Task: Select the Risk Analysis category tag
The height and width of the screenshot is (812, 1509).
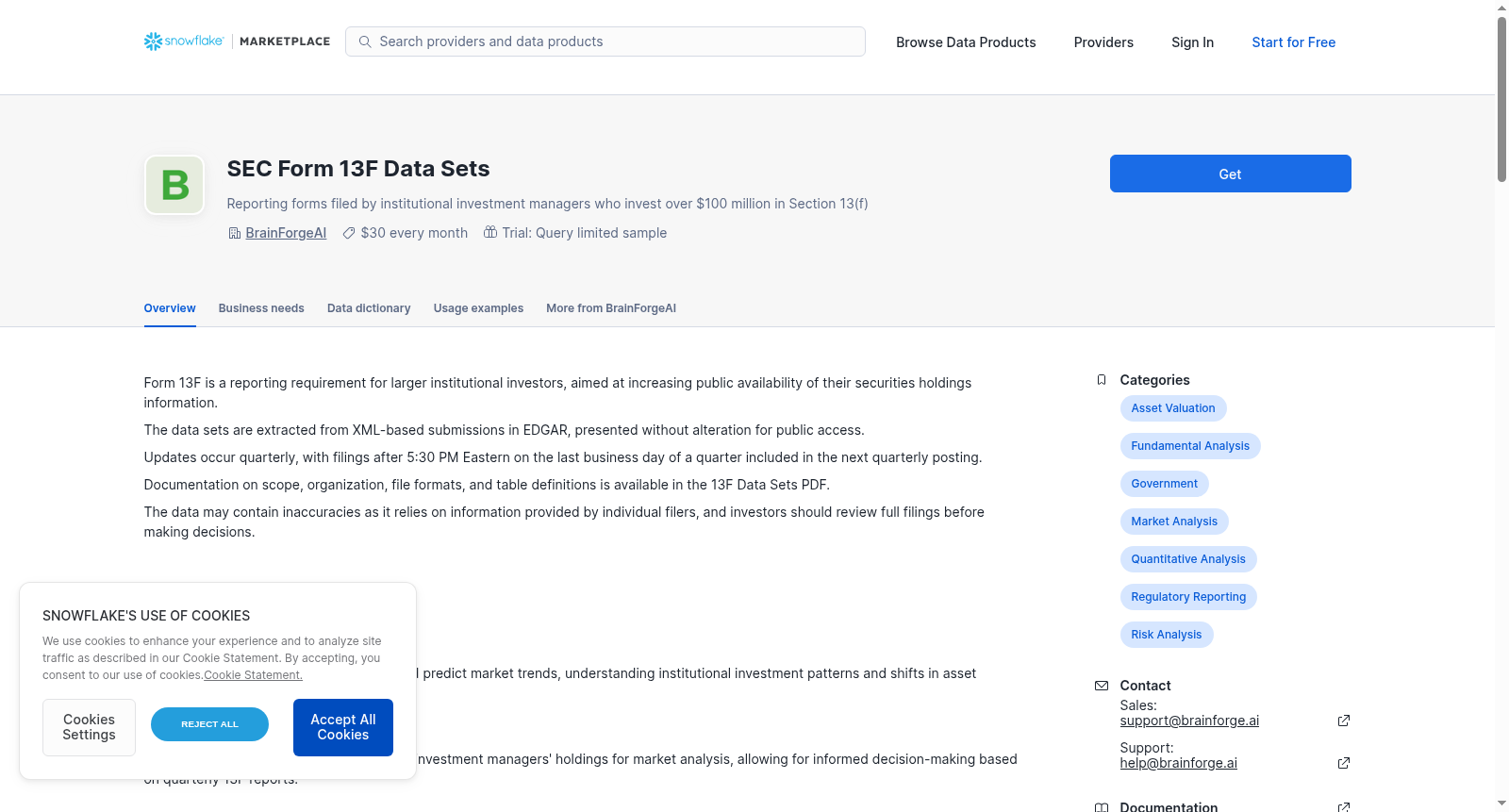Action: tap(1167, 635)
